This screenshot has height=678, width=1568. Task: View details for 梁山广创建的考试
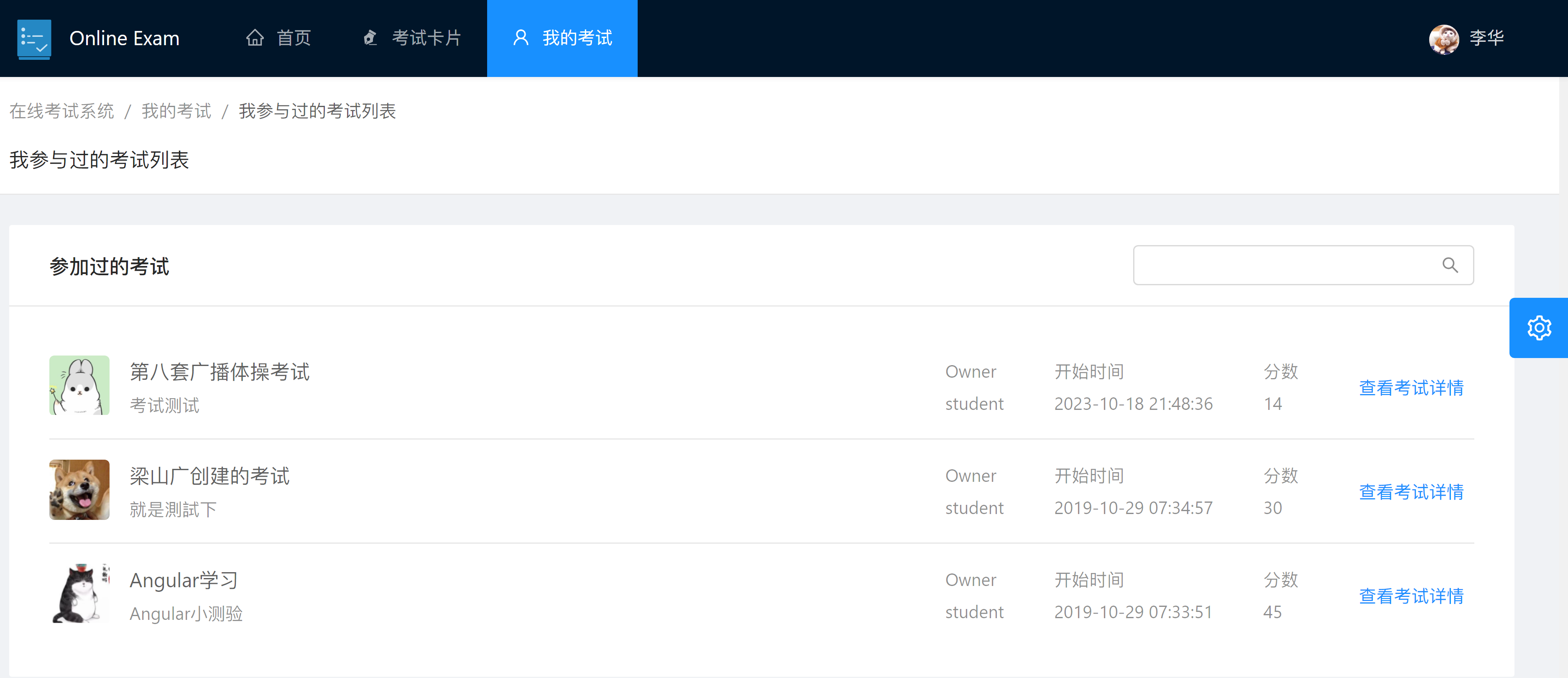(x=1411, y=492)
